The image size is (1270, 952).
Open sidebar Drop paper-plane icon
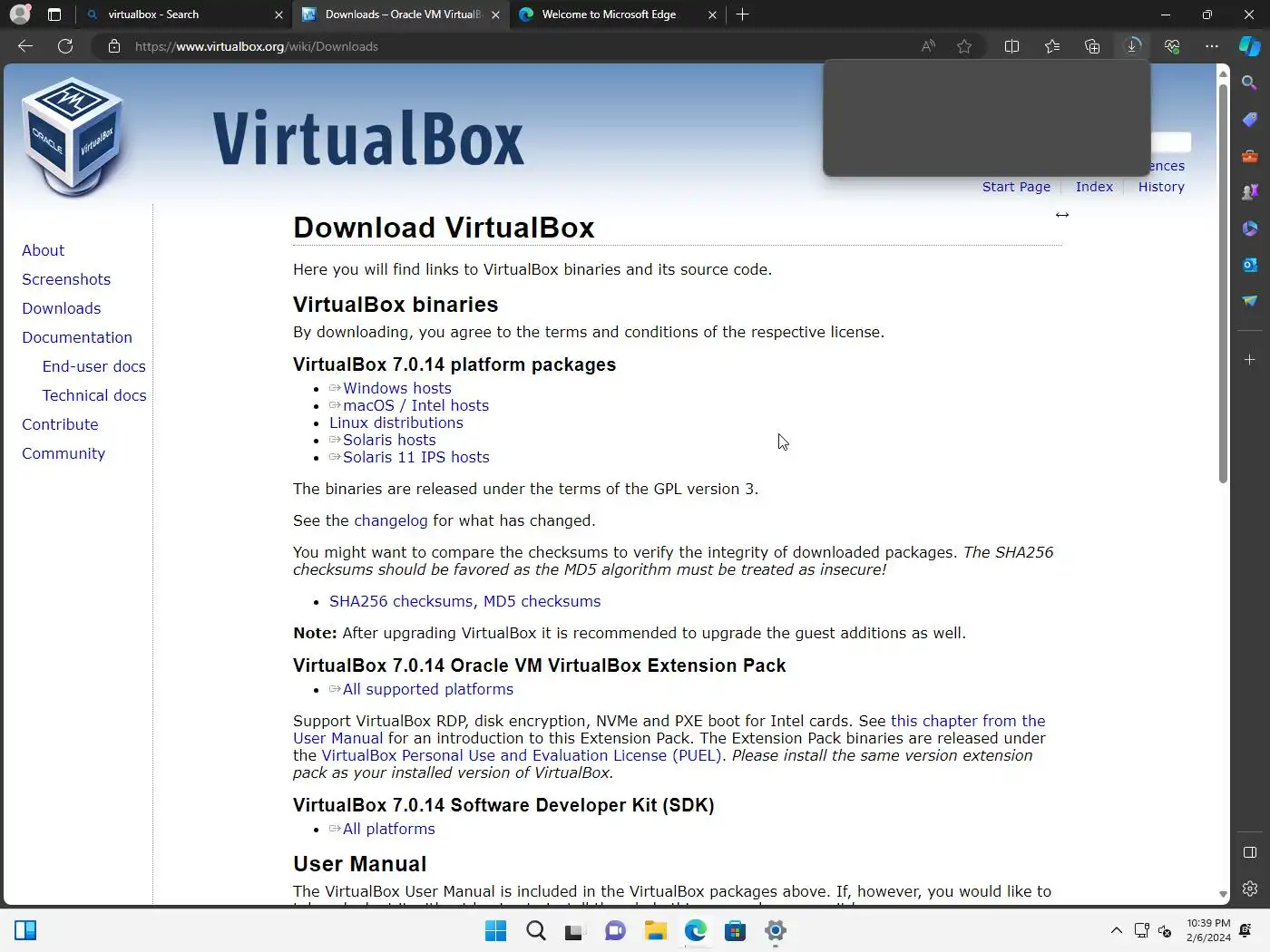(x=1250, y=301)
